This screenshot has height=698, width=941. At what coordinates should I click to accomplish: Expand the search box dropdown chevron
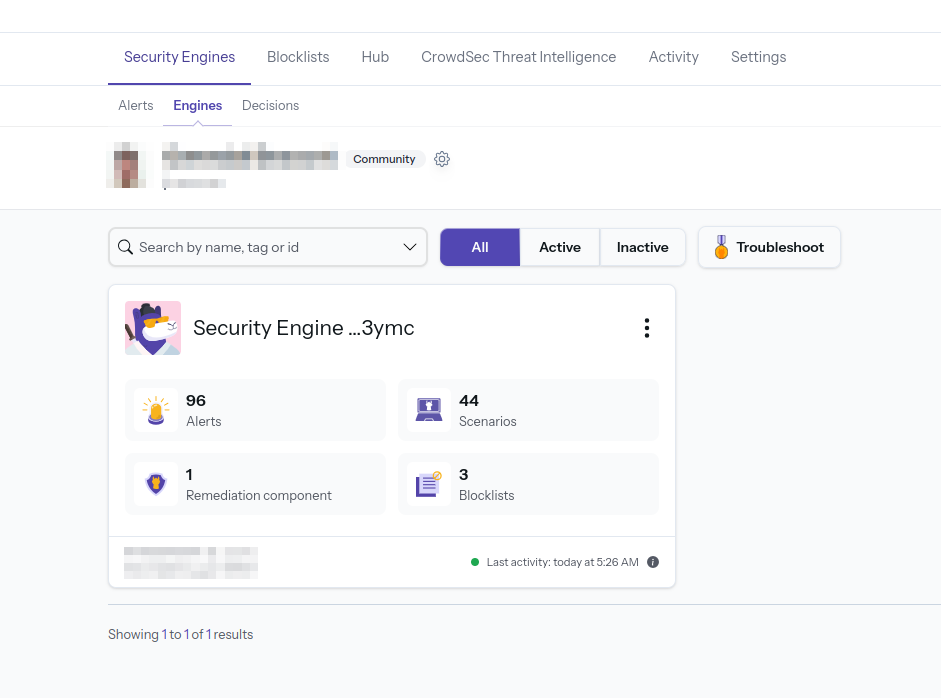click(x=410, y=247)
